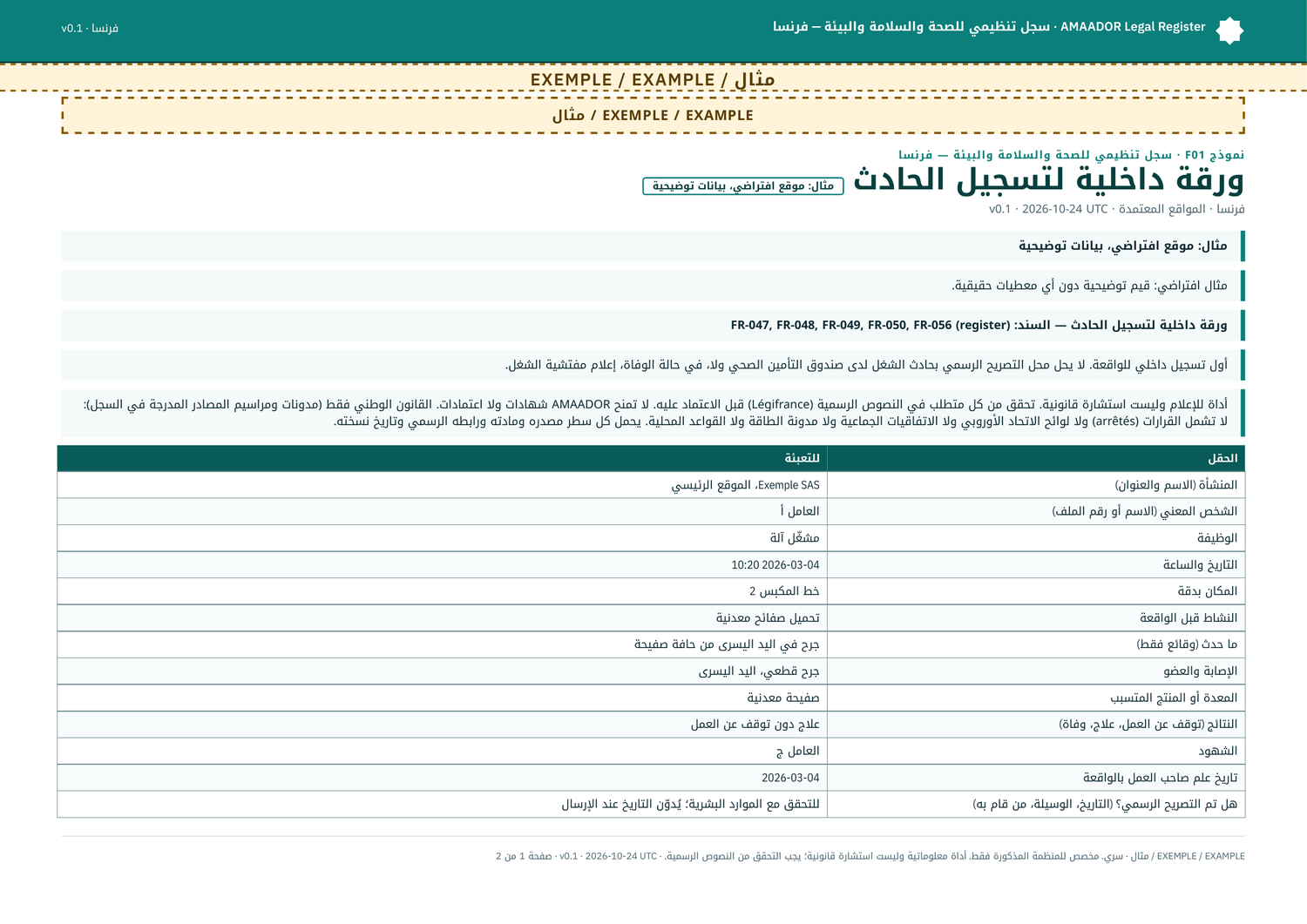The height and width of the screenshot is (924, 1307).
Task: Click the table column header "للتعبئة"
Action: point(802,458)
